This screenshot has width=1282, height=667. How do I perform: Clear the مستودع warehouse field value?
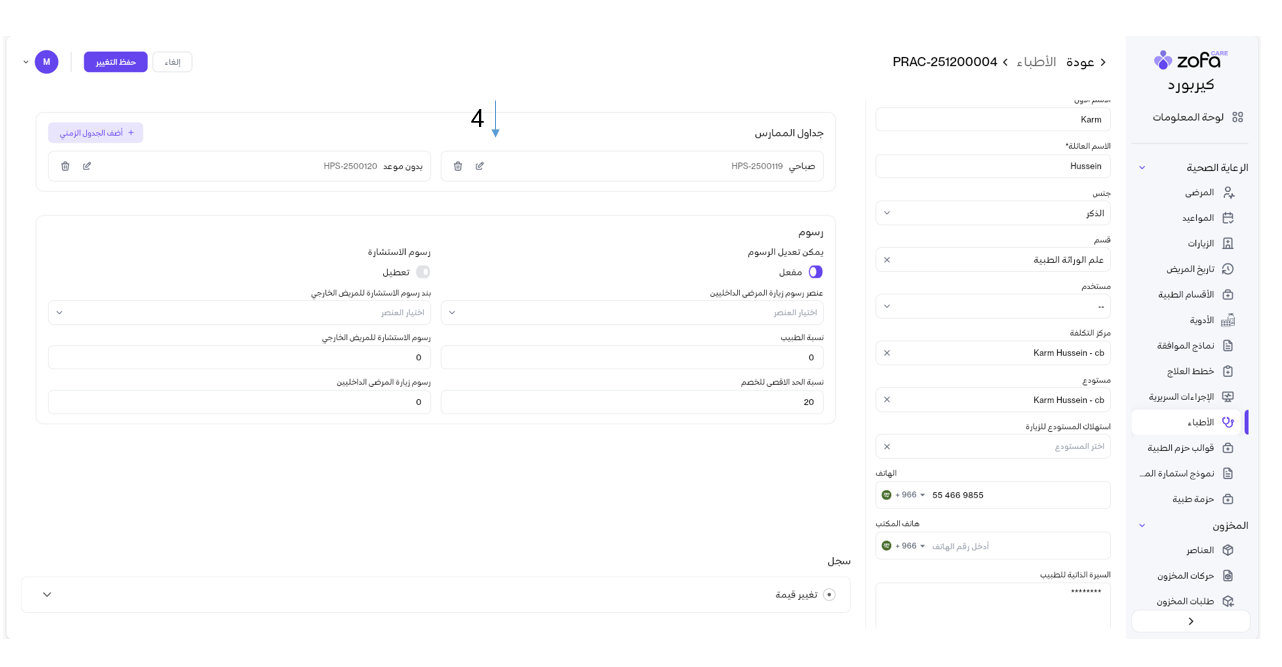point(887,400)
